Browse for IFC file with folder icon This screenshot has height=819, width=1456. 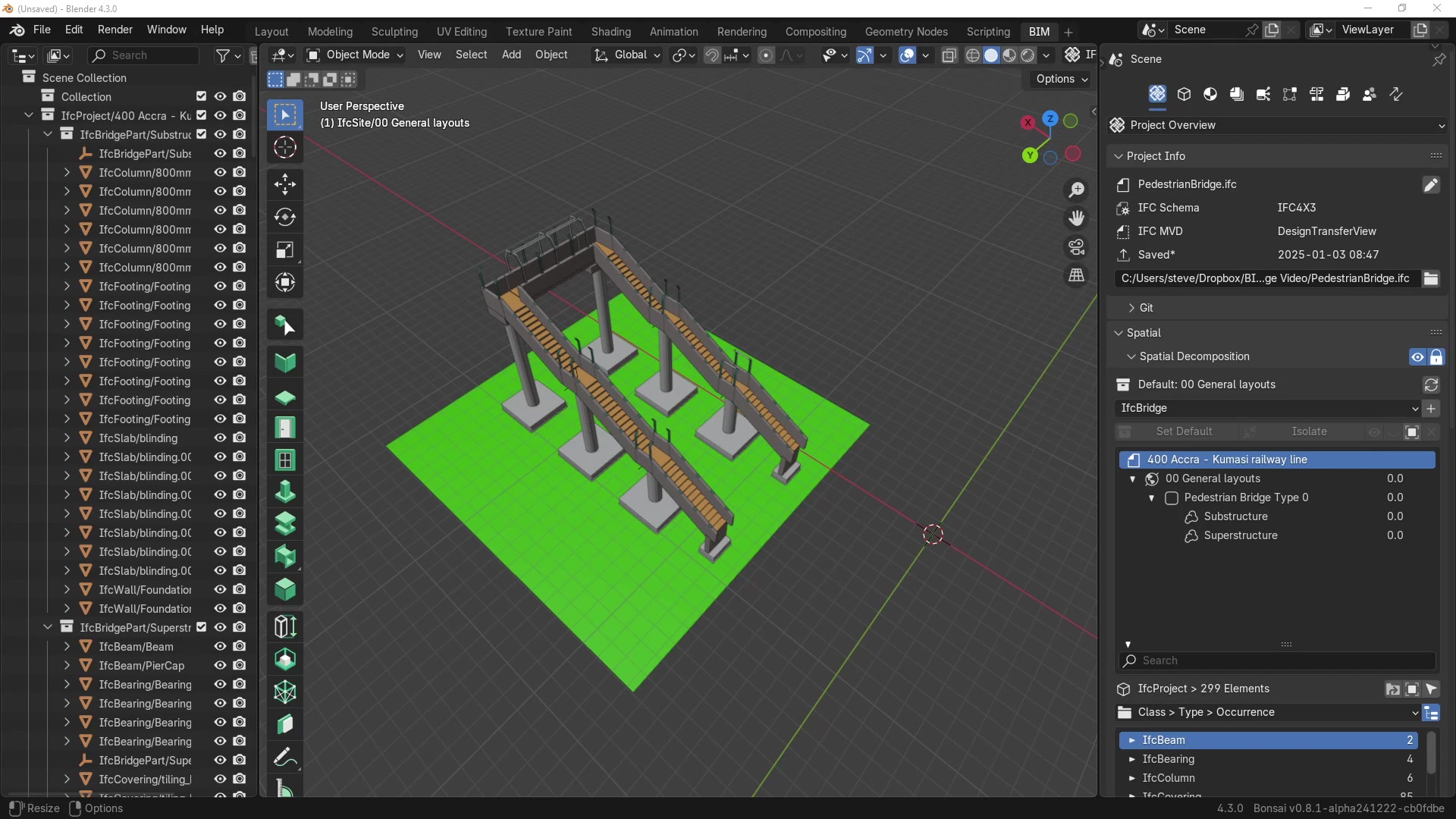(x=1431, y=278)
